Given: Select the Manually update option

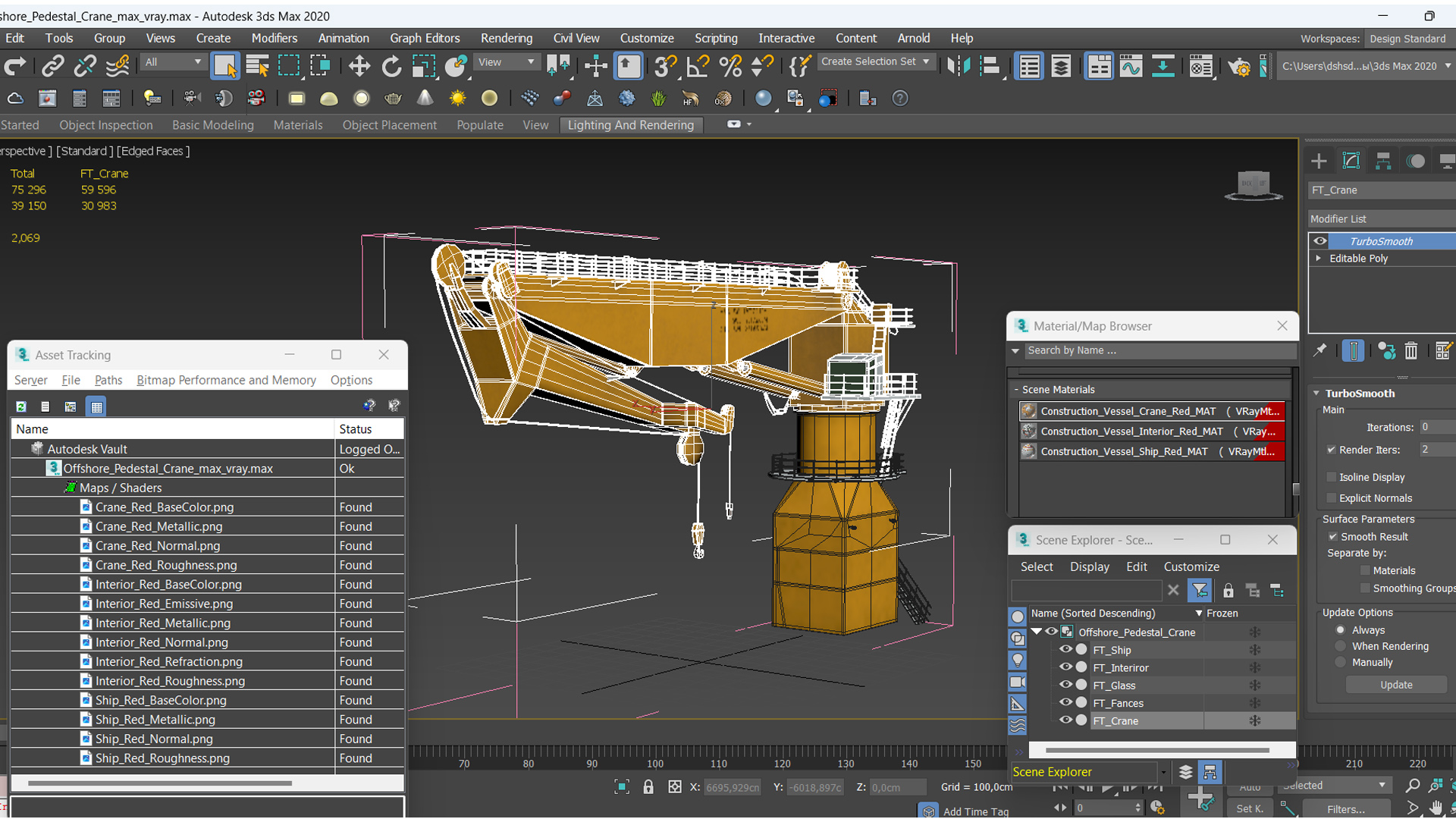Looking at the screenshot, I should [x=1341, y=662].
